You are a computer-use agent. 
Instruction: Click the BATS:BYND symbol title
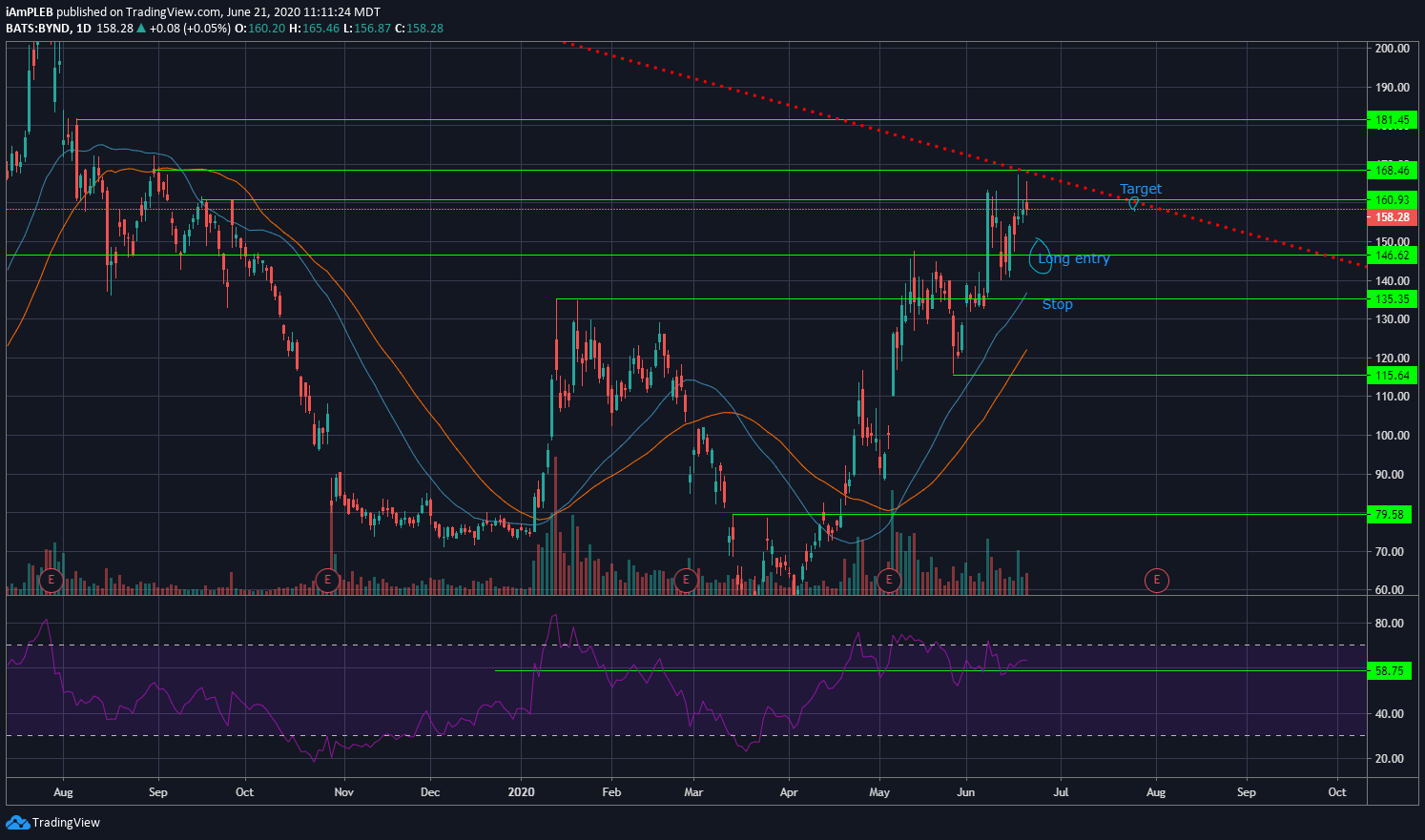point(37,29)
